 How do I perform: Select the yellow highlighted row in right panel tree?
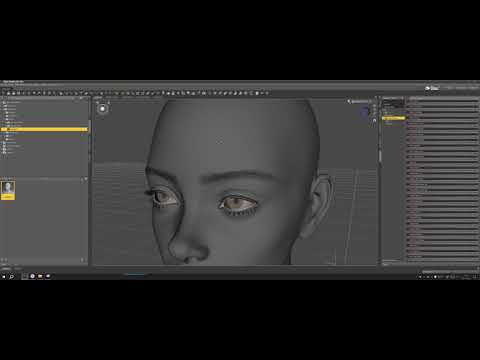(x=393, y=118)
